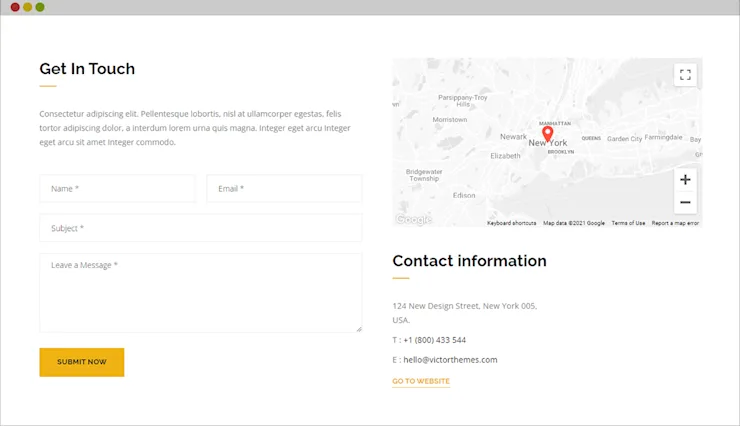Zoom out on the map
Viewport: 740px width, 426px height.
click(685, 202)
